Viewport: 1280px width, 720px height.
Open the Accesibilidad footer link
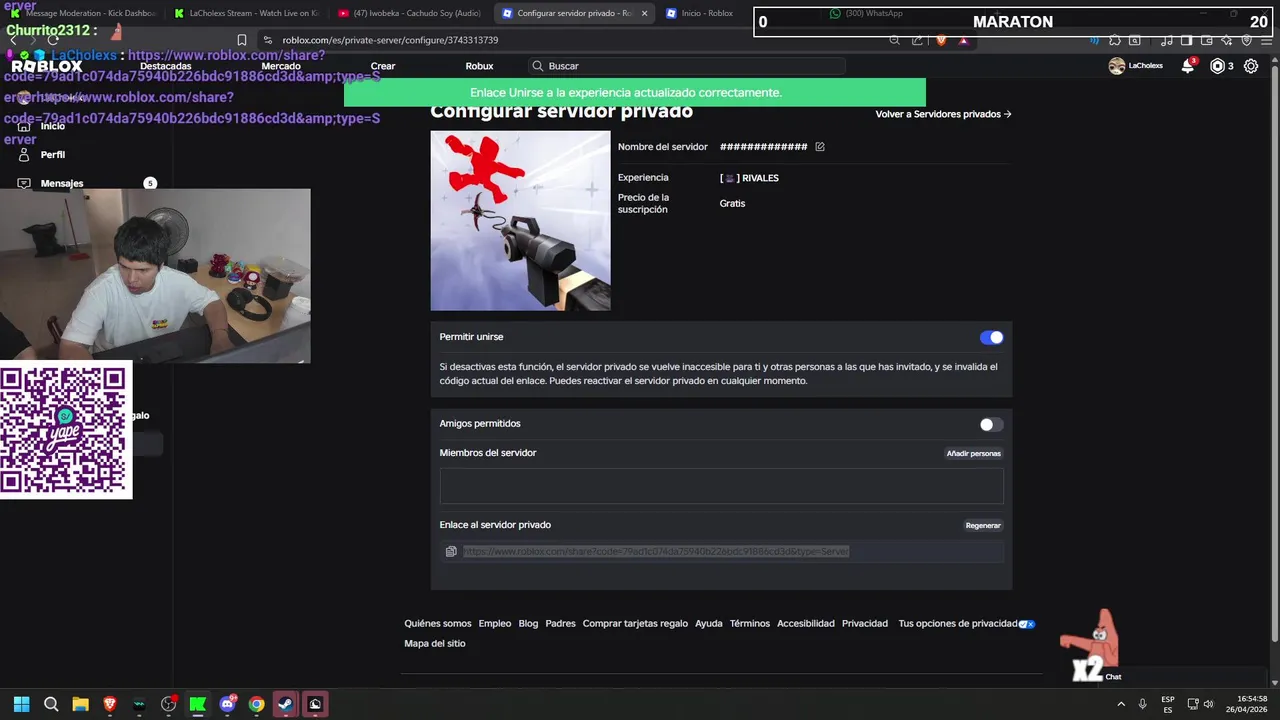[x=805, y=624]
